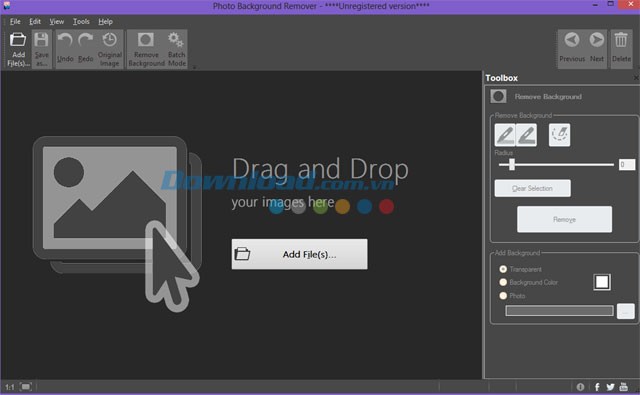This screenshot has height=395, width=640.
Task: Close the Toolbox panel
Action: (636, 78)
